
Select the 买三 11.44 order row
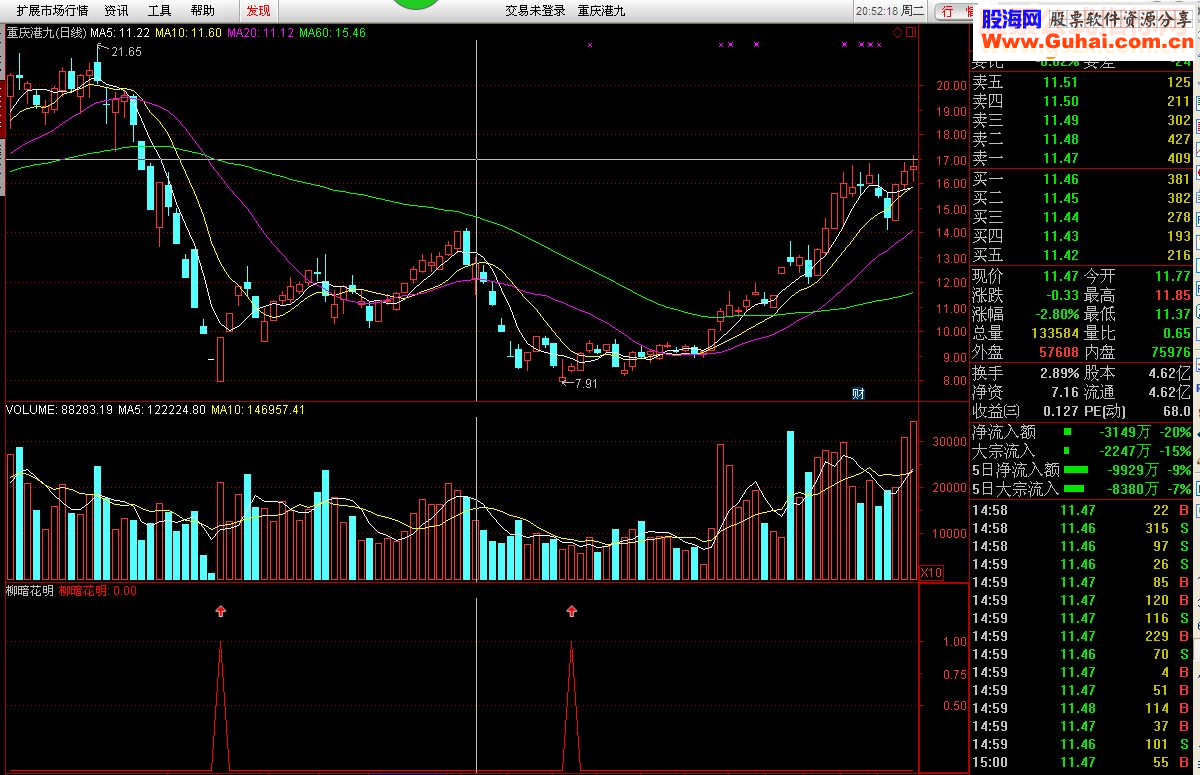1082,217
